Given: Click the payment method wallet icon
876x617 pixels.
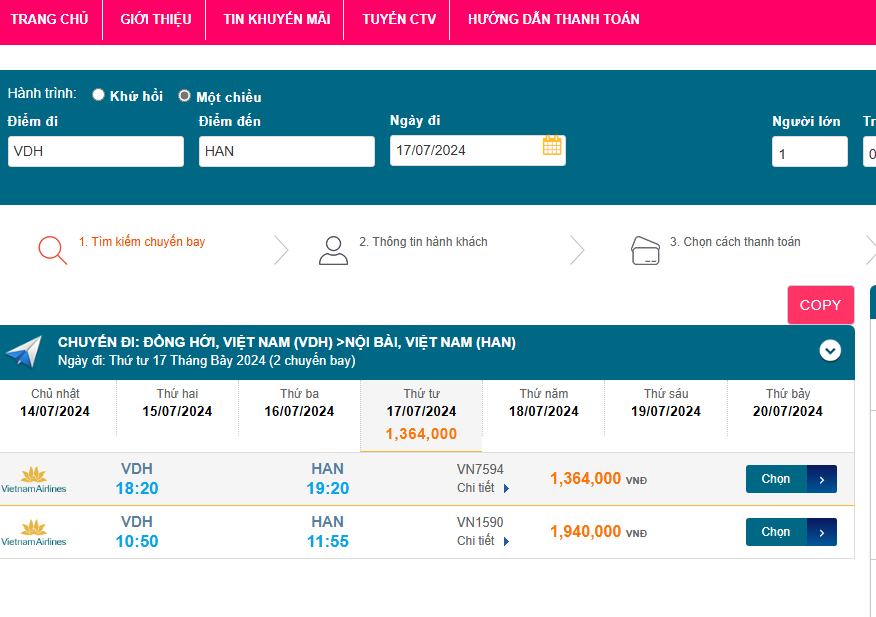Looking at the screenshot, I should [646, 249].
